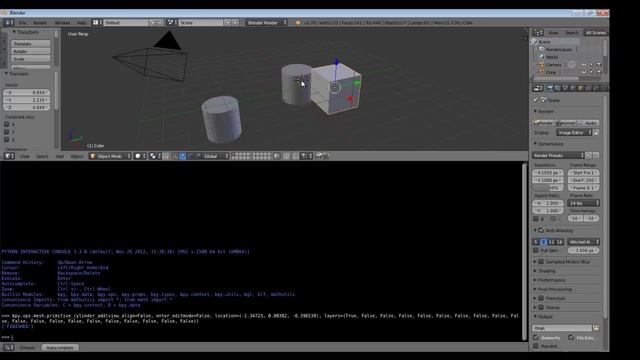Open the Blender Render engine dropdown
Screen dimensions: 640x360
coord(266,22)
